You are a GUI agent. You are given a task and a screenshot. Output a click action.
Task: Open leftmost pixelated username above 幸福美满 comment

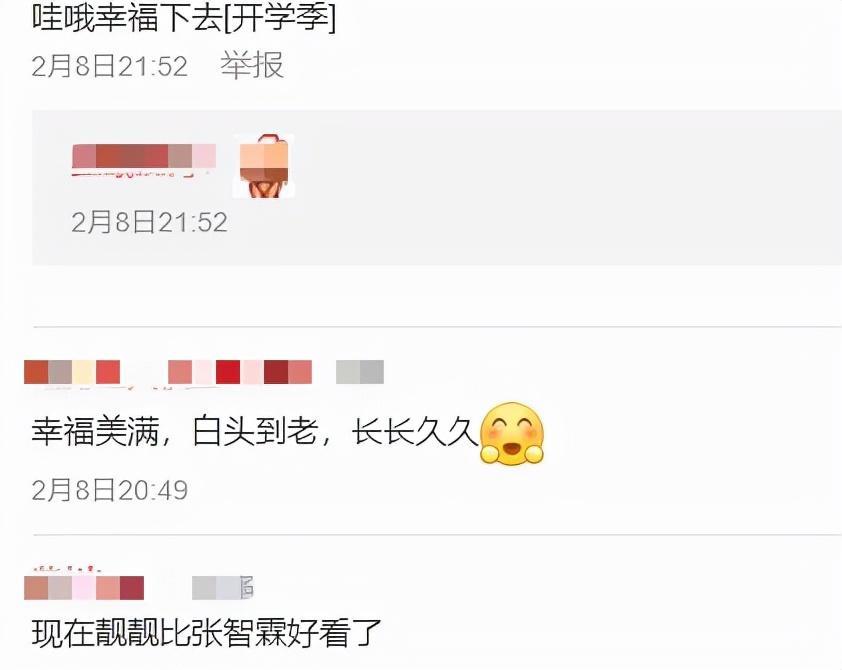point(72,372)
